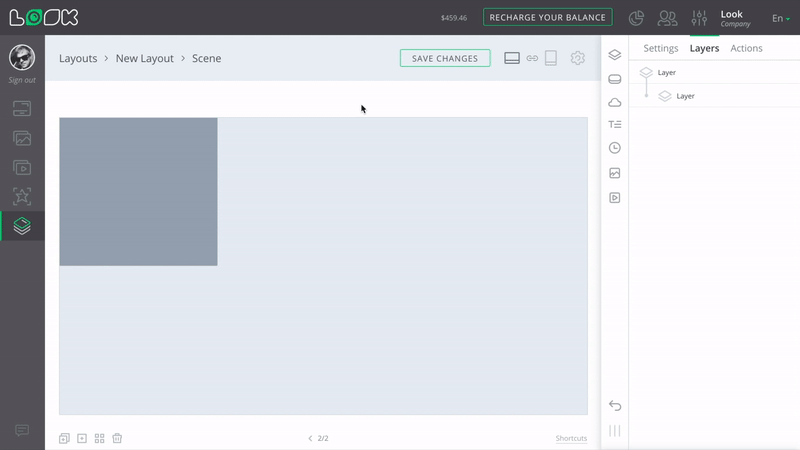Switch to portrait orientation preview
800x450 pixels.
pos(550,58)
